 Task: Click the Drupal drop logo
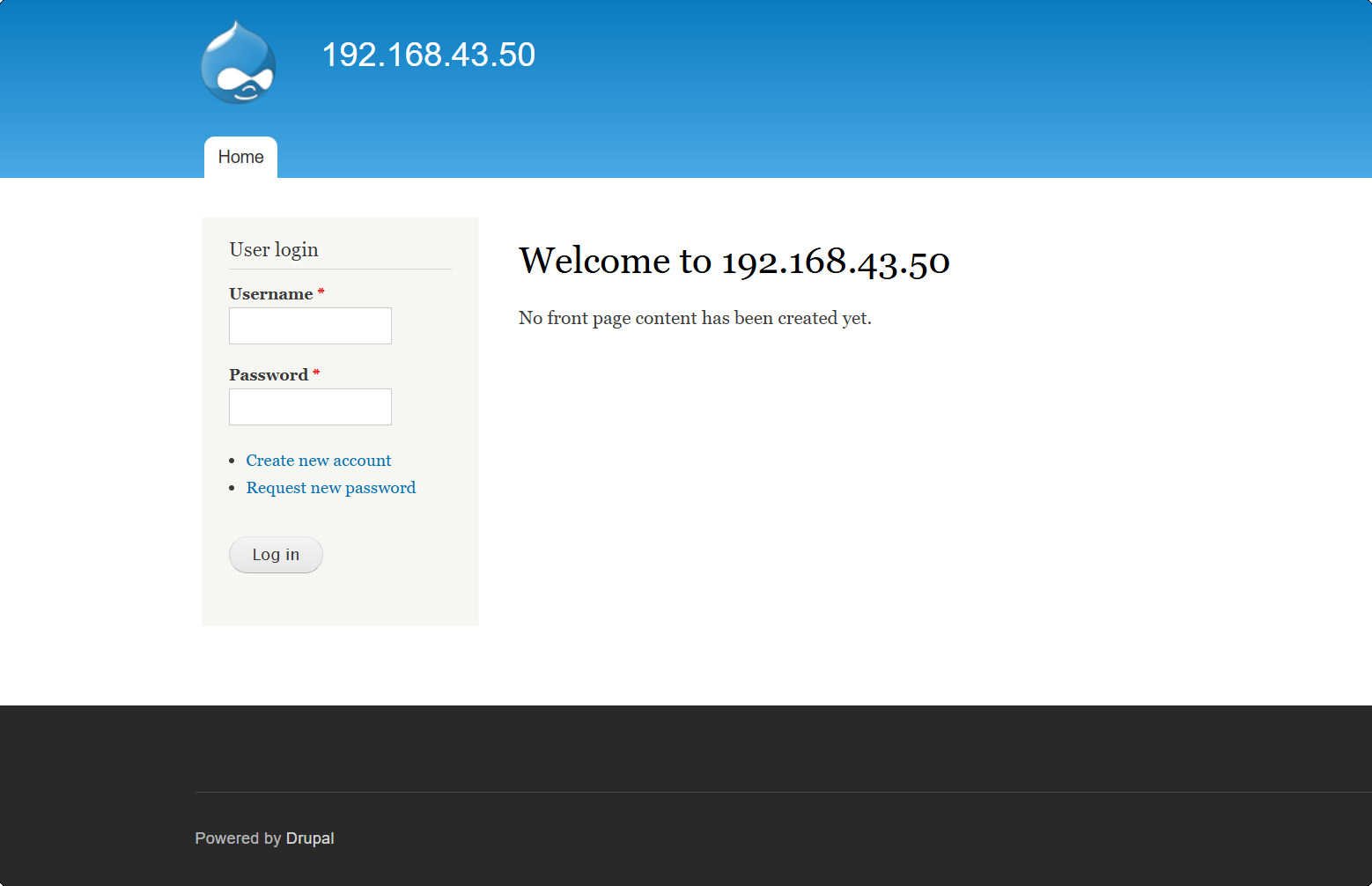click(x=238, y=63)
